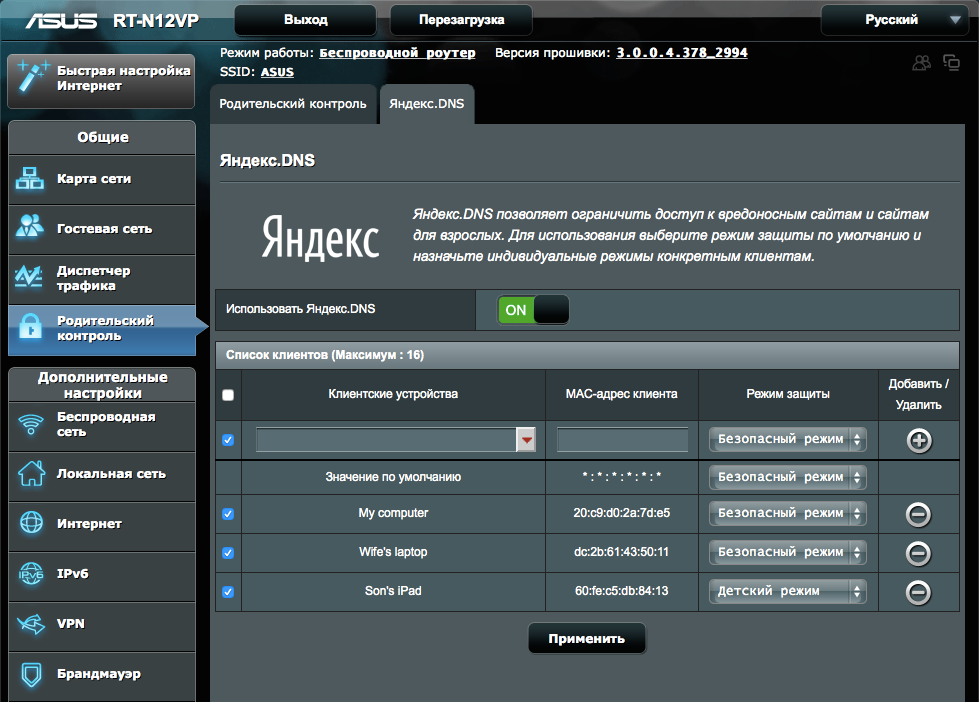979x702 pixels.
Task: Click the Брандмауэр shield icon
Action: [x=31, y=675]
